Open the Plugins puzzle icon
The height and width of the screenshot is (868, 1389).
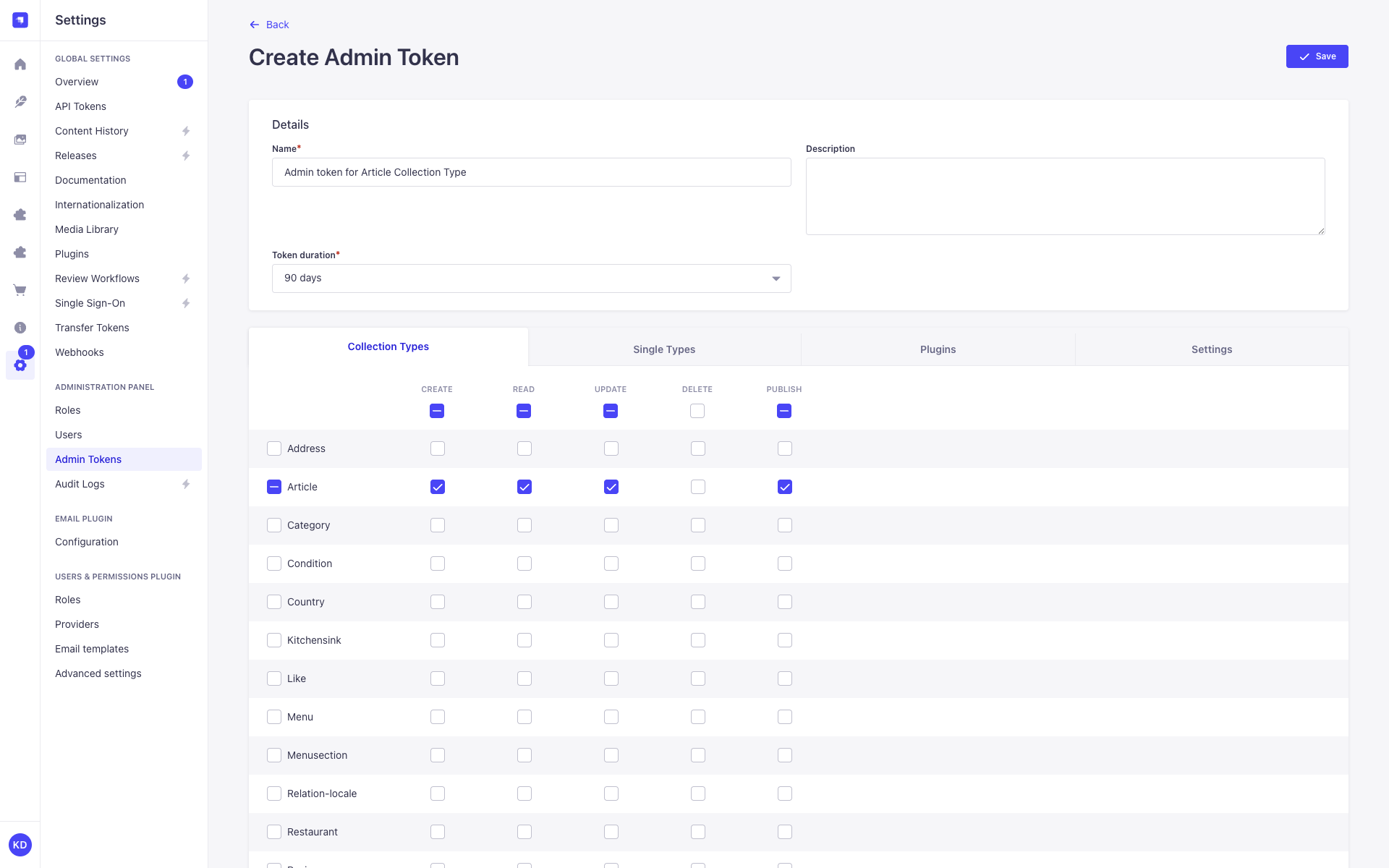(x=20, y=215)
